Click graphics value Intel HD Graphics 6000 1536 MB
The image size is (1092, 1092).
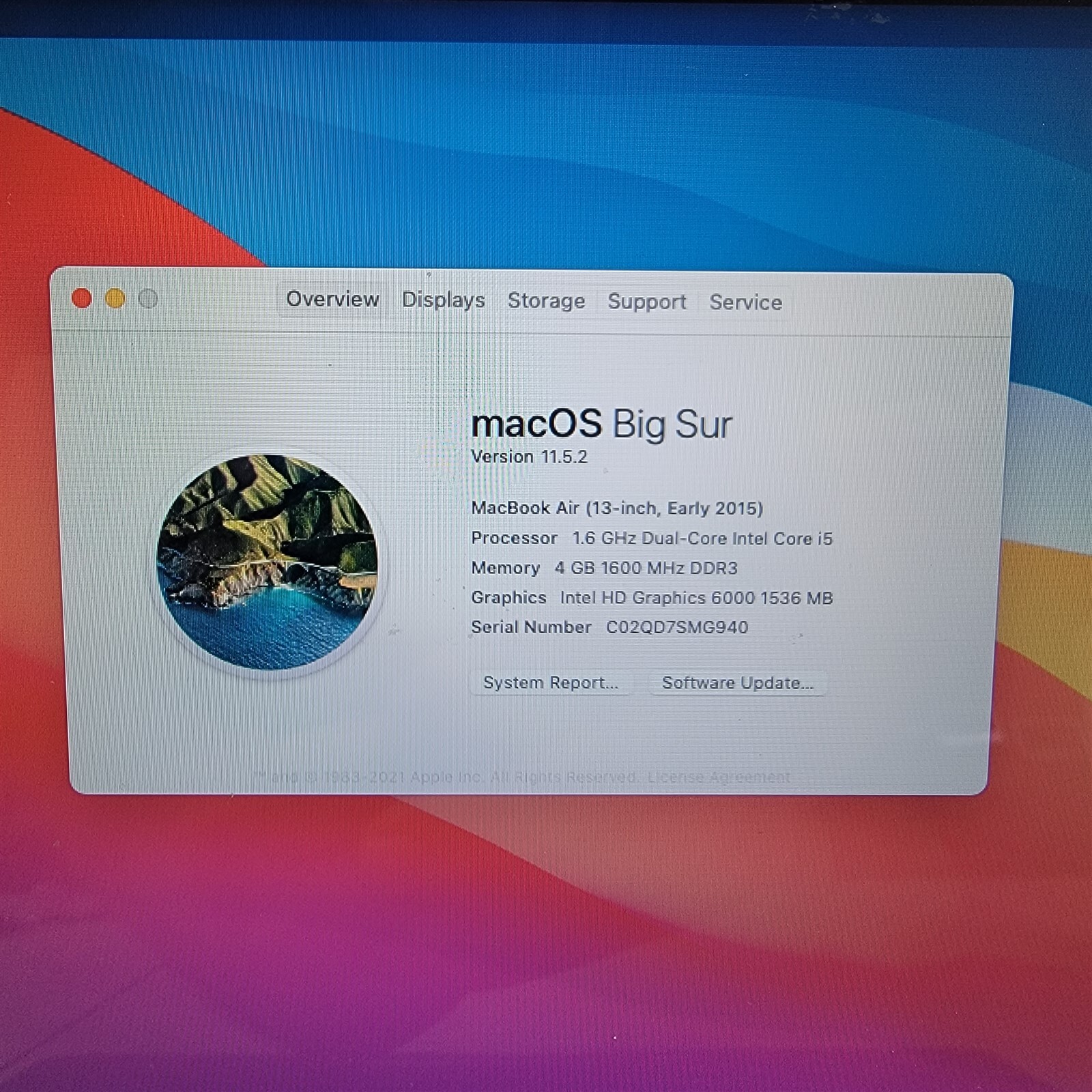pyautogui.click(x=696, y=598)
